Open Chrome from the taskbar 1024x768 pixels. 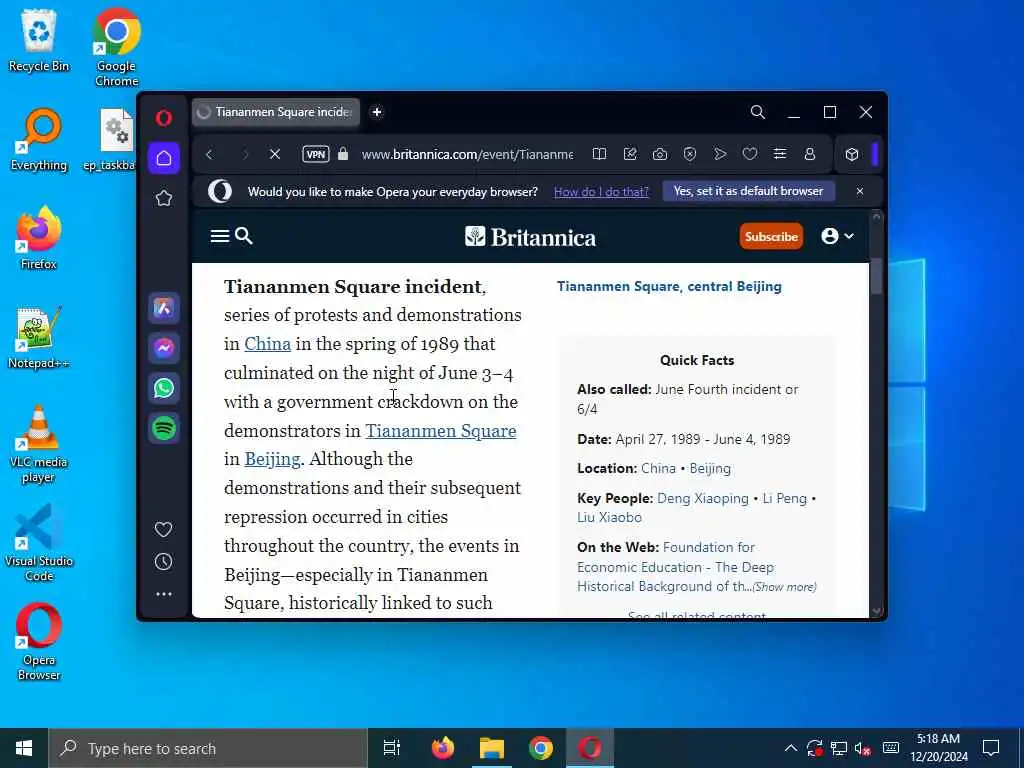tap(541, 748)
